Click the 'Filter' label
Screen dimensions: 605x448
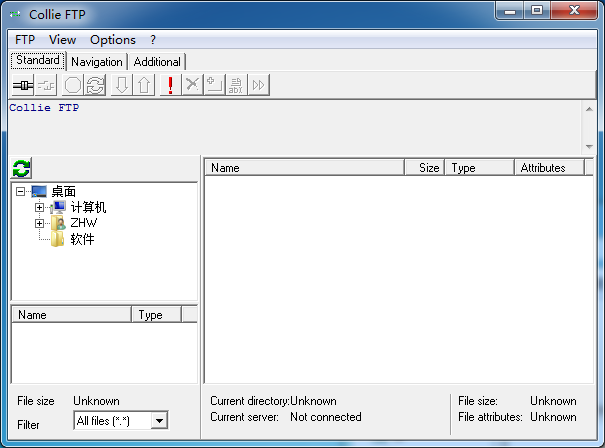(x=28, y=424)
